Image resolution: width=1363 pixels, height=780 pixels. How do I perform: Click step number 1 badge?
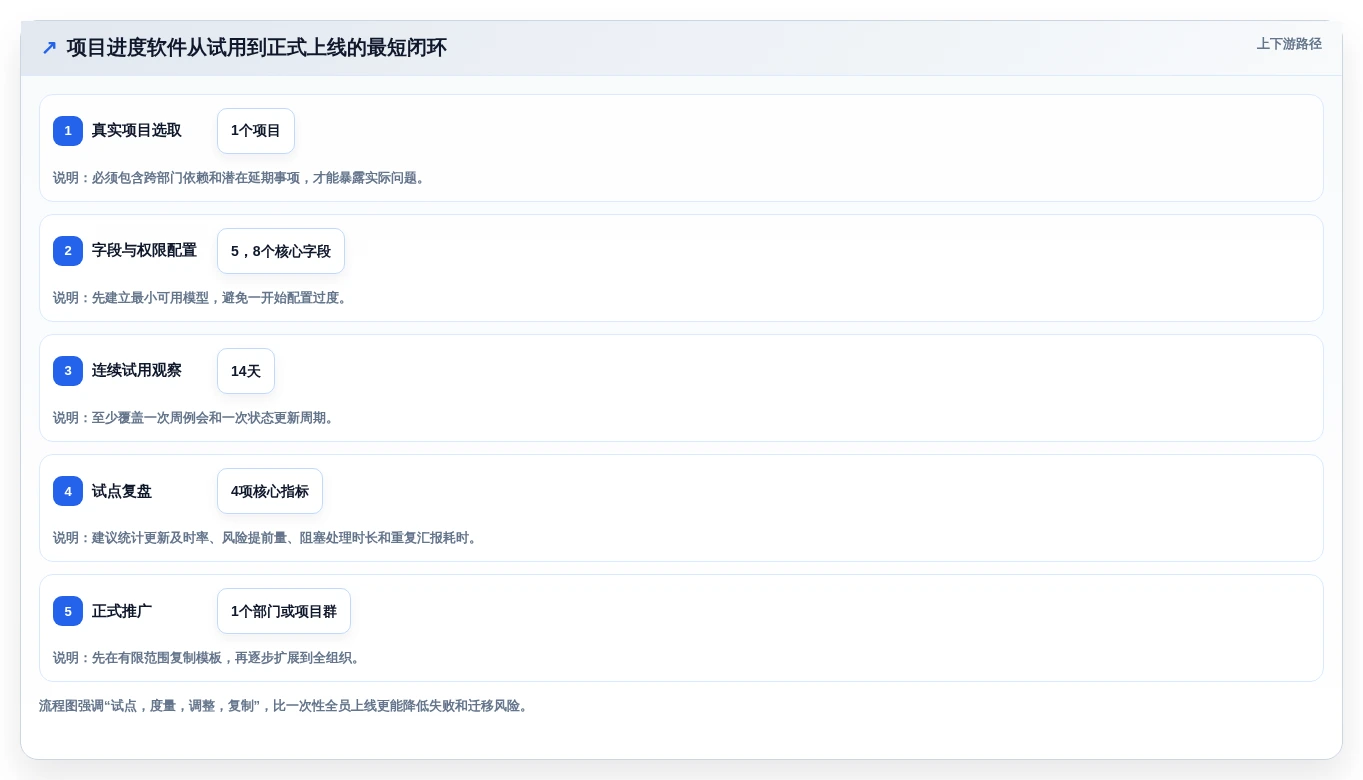coord(68,131)
